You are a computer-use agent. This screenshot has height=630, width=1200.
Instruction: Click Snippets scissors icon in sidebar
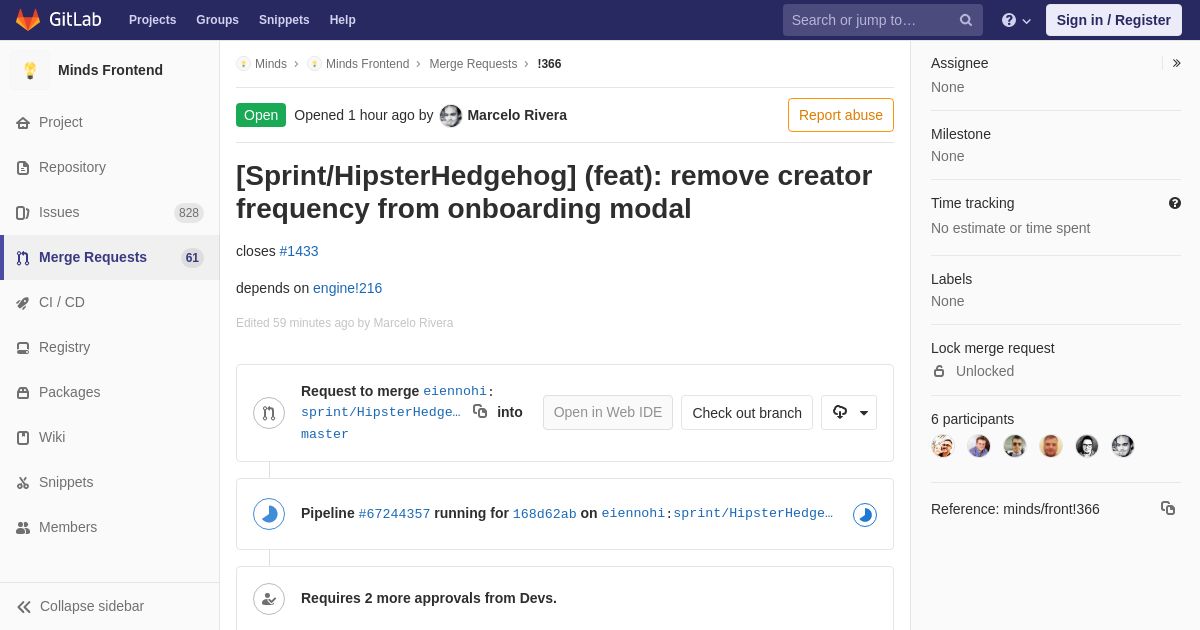[x=23, y=483]
